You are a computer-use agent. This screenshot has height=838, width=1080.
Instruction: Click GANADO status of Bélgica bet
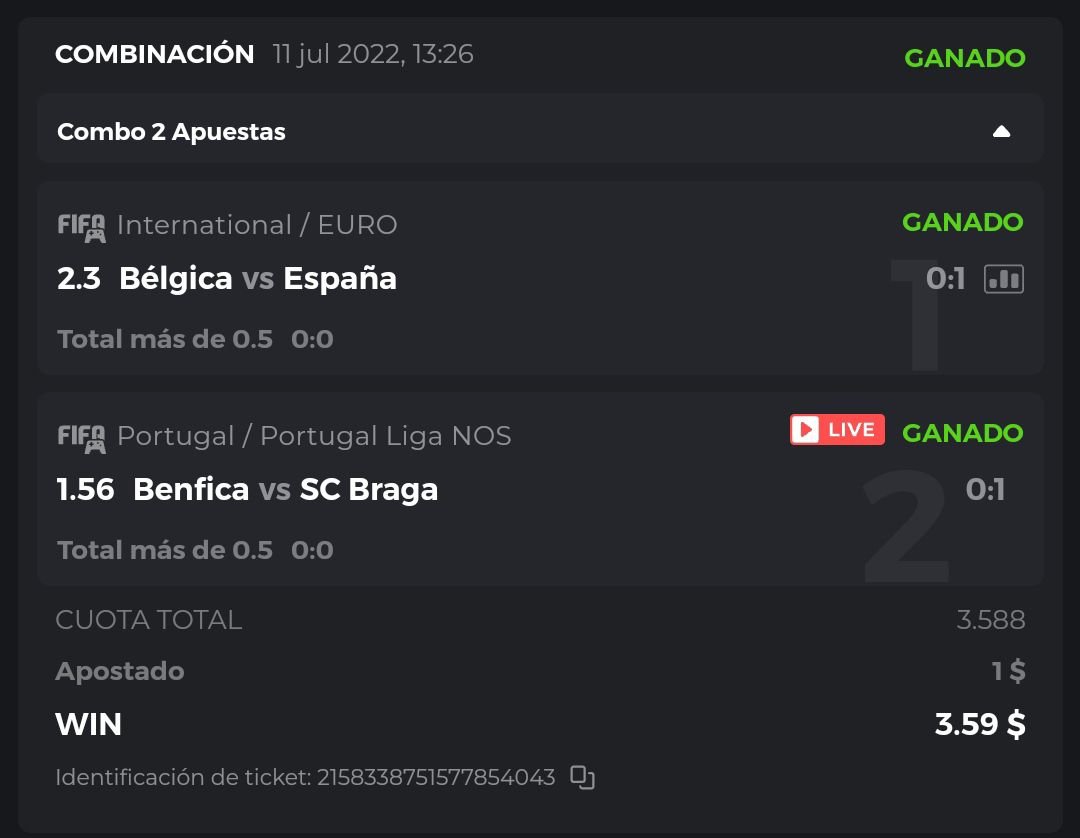962,222
